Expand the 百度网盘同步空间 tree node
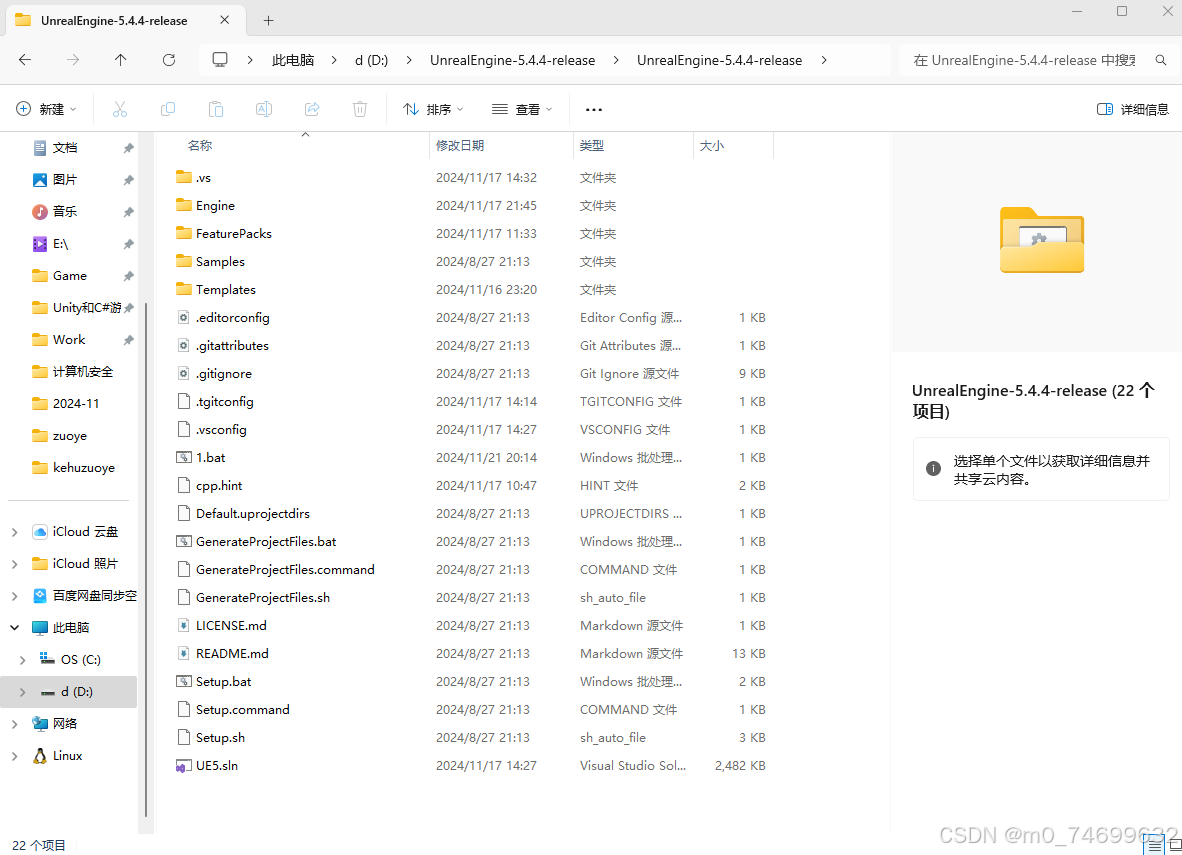Viewport: 1182px width, 855px height. click(14, 596)
